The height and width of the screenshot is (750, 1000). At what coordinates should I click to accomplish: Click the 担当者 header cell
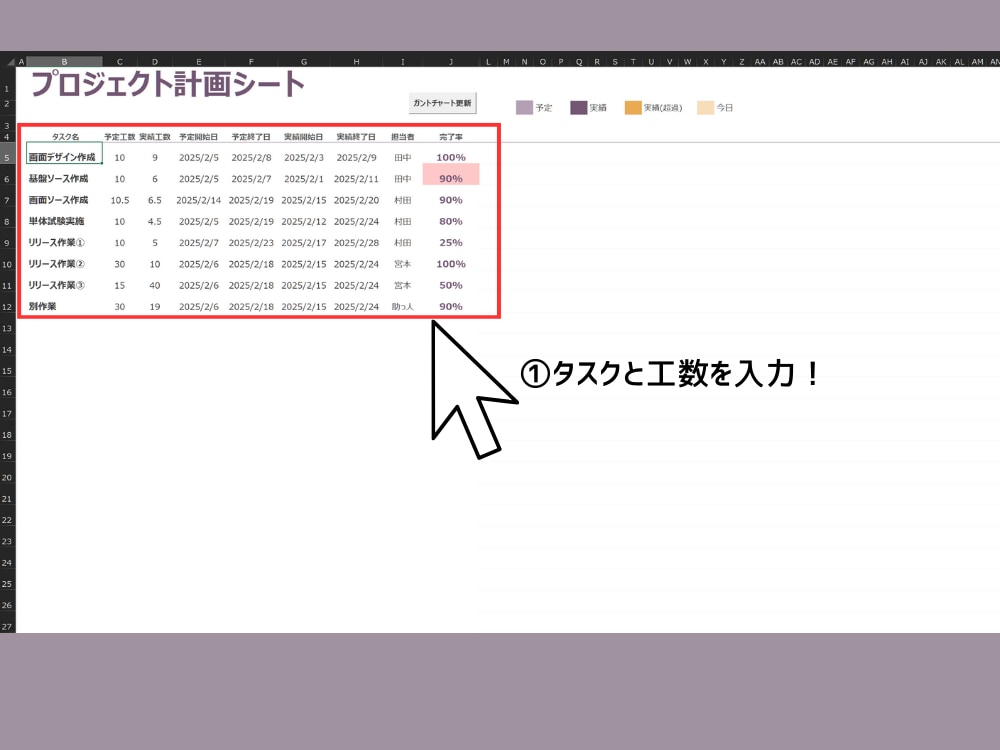click(x=402, y=136)
